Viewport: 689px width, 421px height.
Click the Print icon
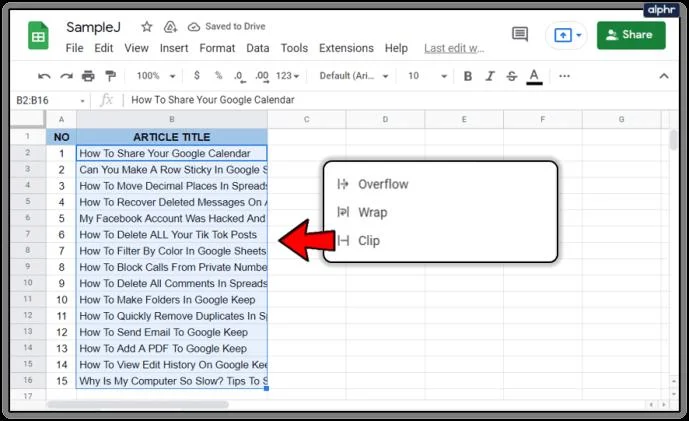click(88, 76)
